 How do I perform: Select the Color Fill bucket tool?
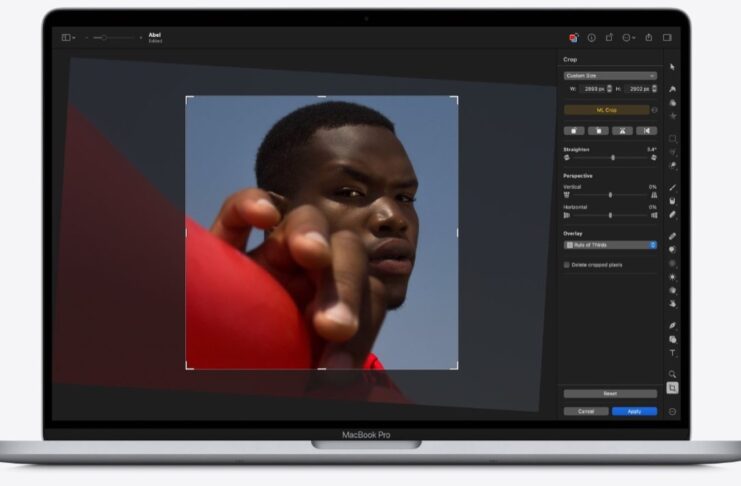[x=672, y=201]
